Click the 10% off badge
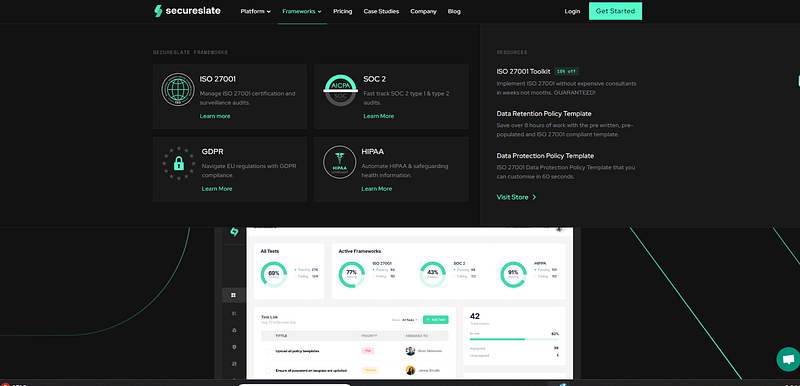800x386 pixels. [566, 71]
